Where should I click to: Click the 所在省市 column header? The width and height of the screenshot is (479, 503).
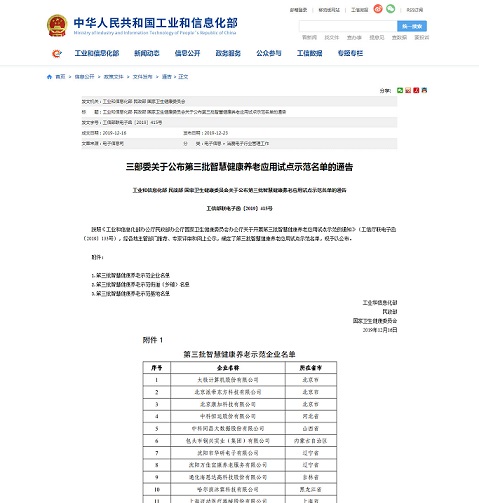[311, 368]
